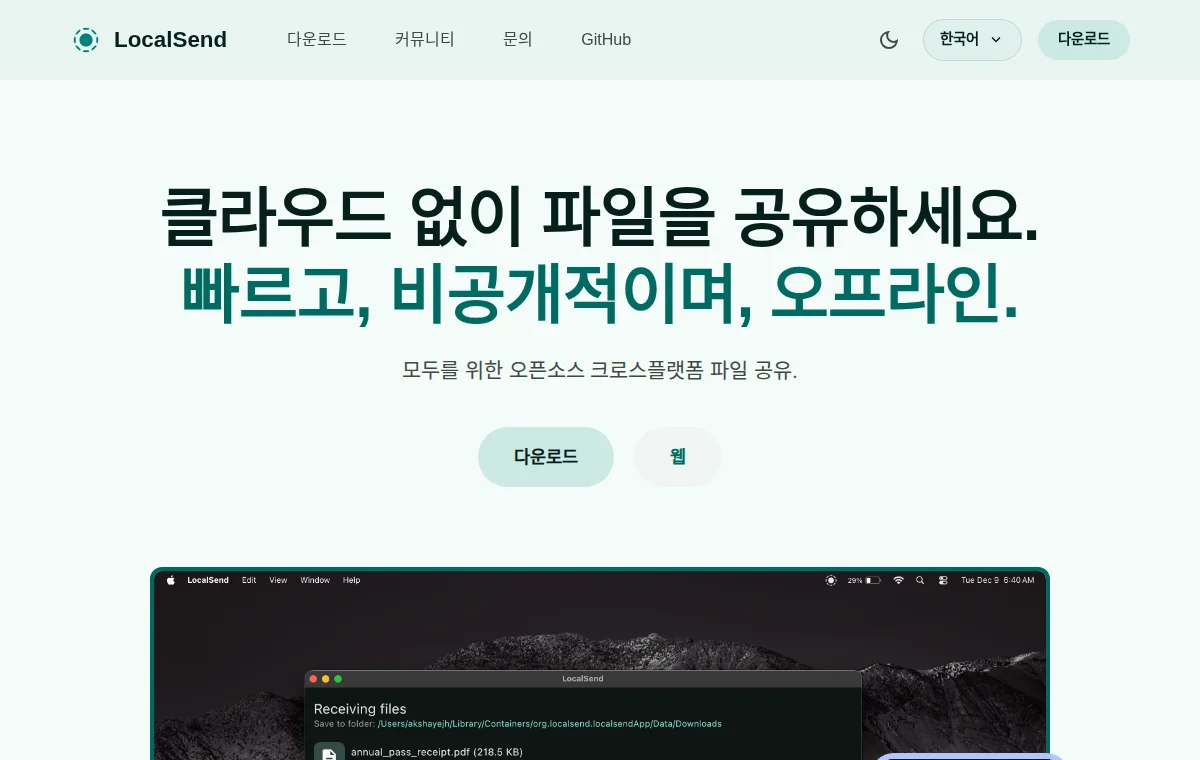Click the Save to folder Downloads path link
This screenshot has height=760, width=1200.
[549, 724]
